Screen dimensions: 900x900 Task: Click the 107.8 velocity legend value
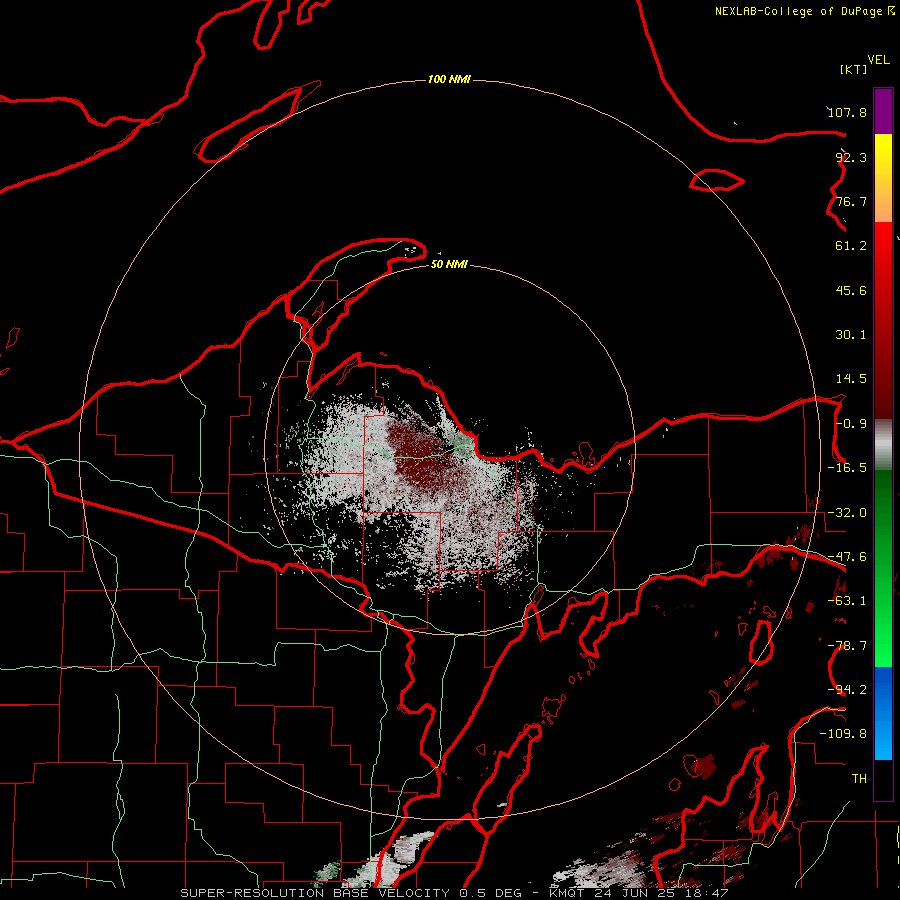(x=847, y=112)
